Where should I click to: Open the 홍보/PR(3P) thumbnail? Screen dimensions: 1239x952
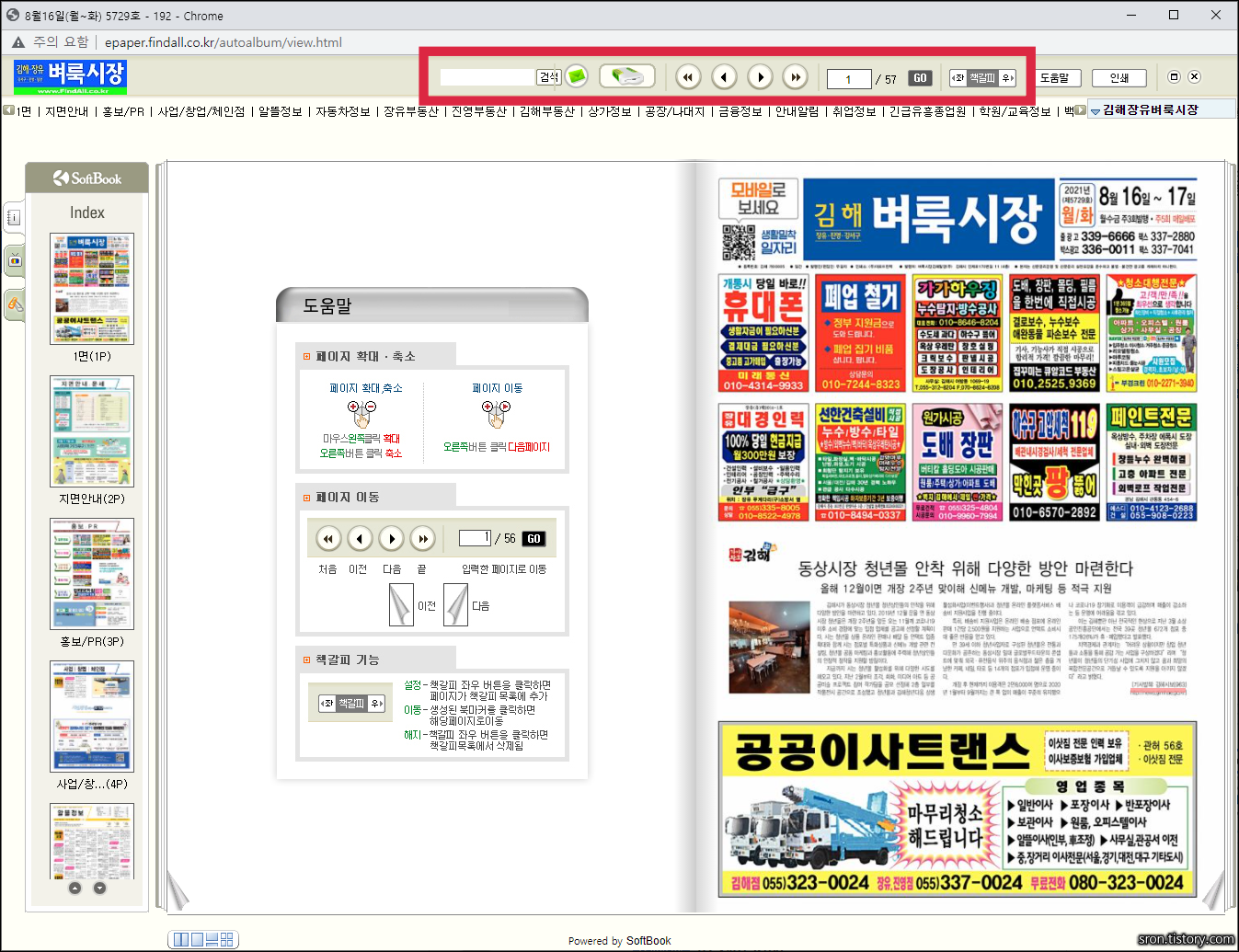[x=92, y=574]
